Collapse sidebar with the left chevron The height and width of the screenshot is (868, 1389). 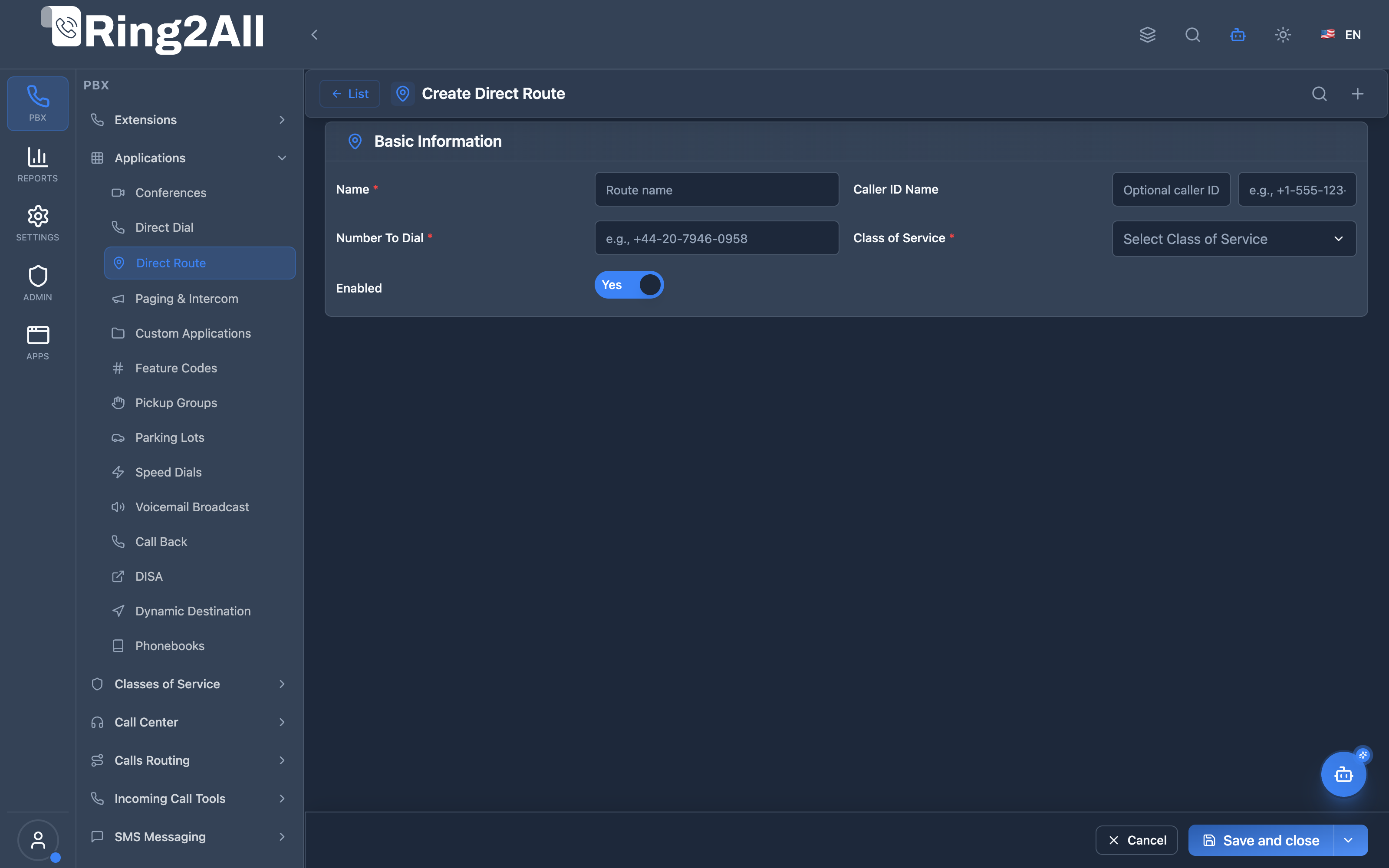[x=315, y=35]
